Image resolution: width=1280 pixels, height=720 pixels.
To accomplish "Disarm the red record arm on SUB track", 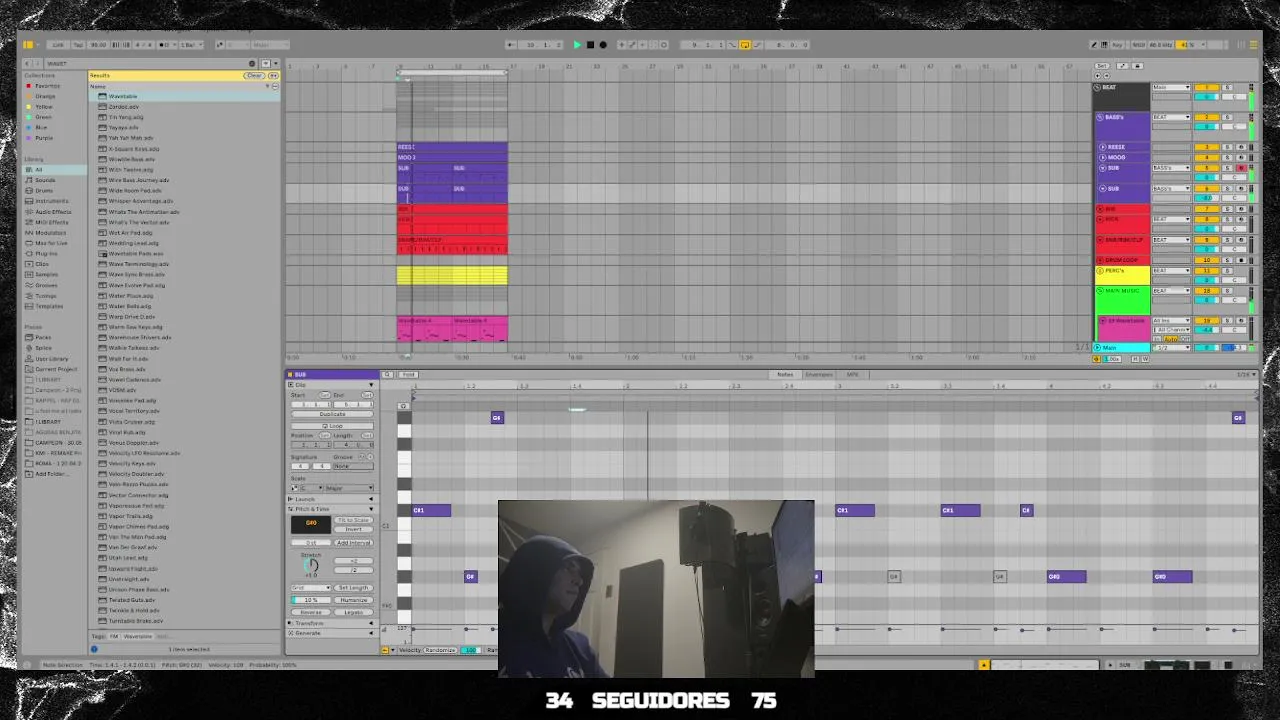I will [x=1241, y=168].
